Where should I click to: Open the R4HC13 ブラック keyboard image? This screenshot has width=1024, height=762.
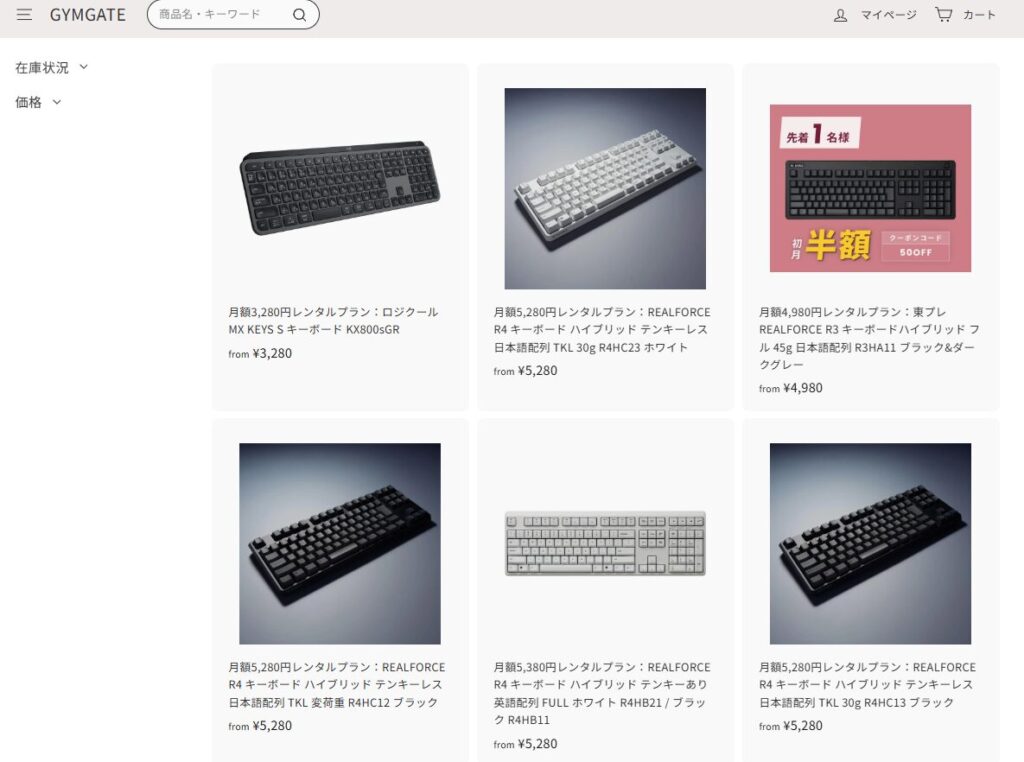click(870, 543)
